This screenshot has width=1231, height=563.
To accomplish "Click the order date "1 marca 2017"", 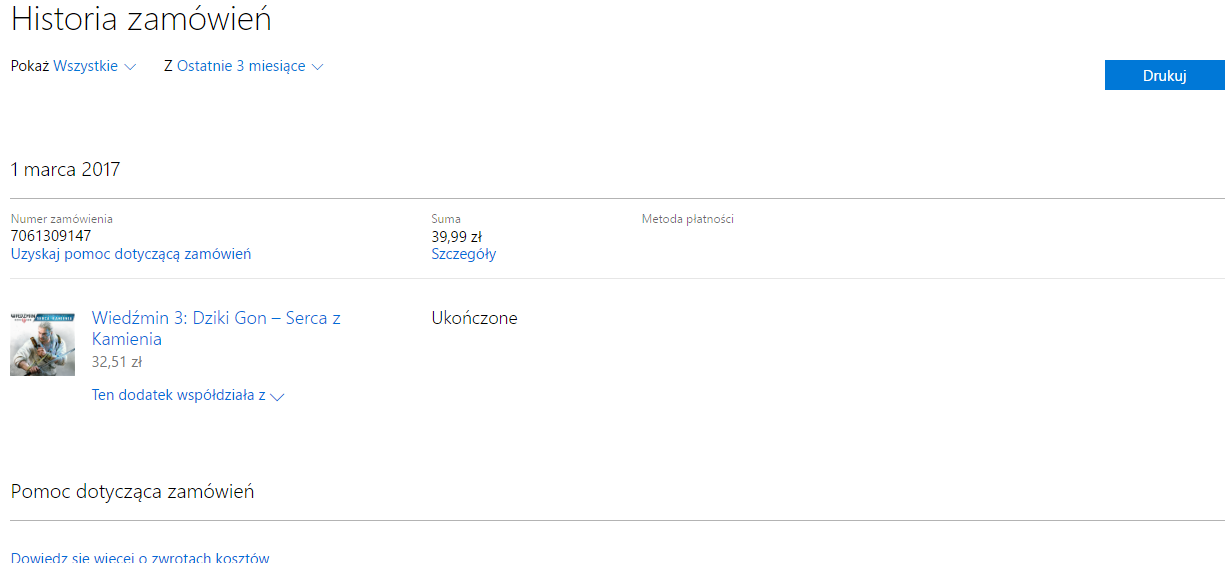I will pyautogui.click(x=65, y=169).
